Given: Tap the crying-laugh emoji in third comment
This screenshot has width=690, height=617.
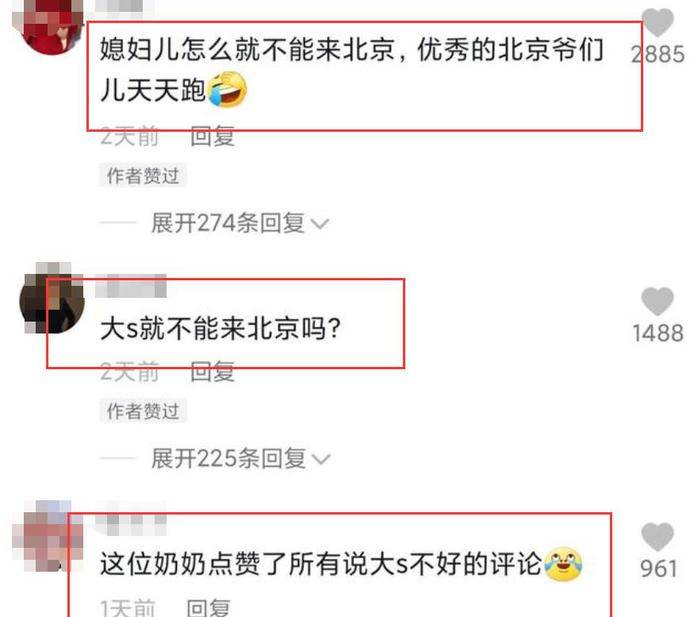Looking at the screenshot, I should coord(563,564).
